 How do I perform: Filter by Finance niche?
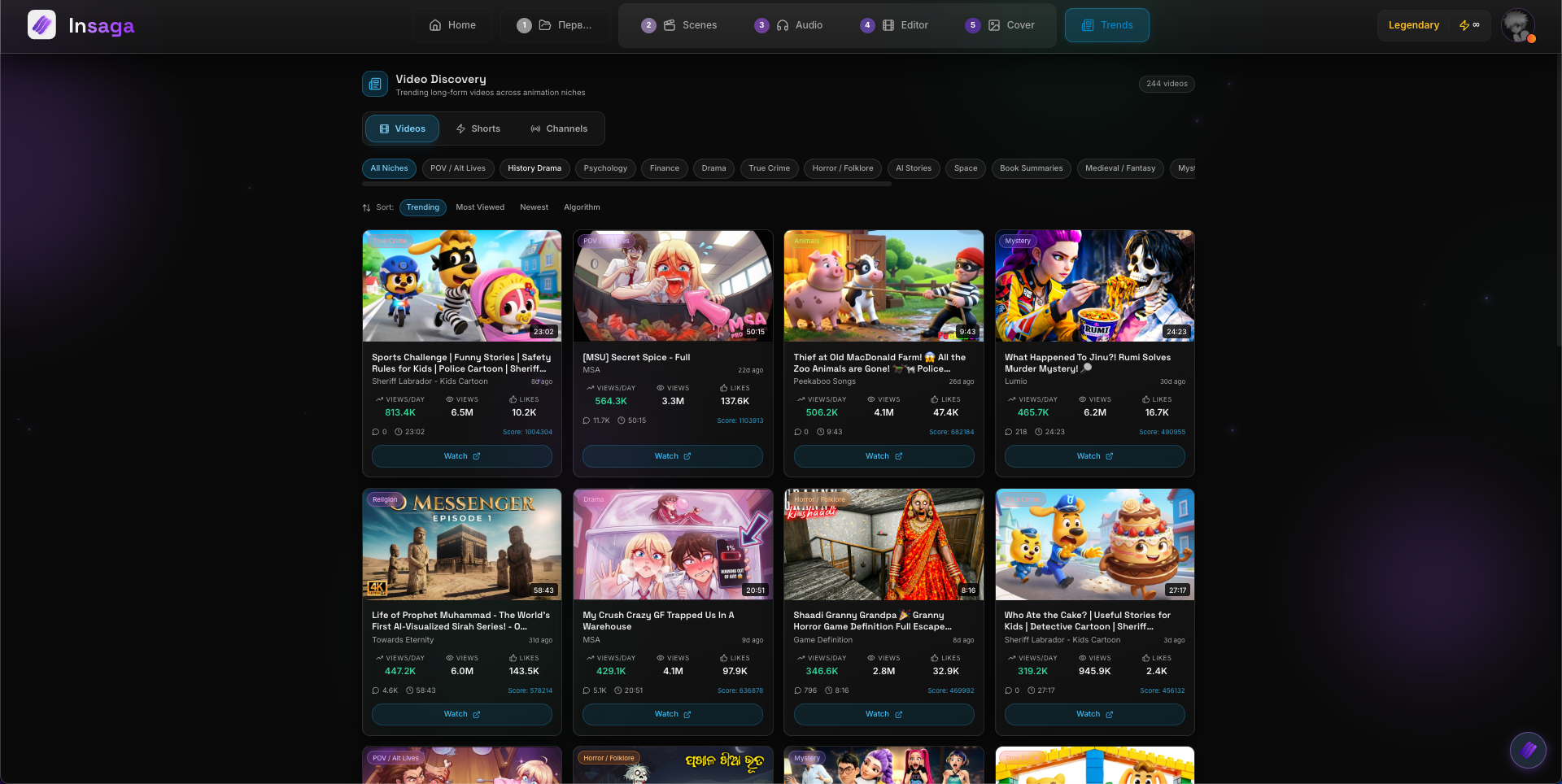664,168
